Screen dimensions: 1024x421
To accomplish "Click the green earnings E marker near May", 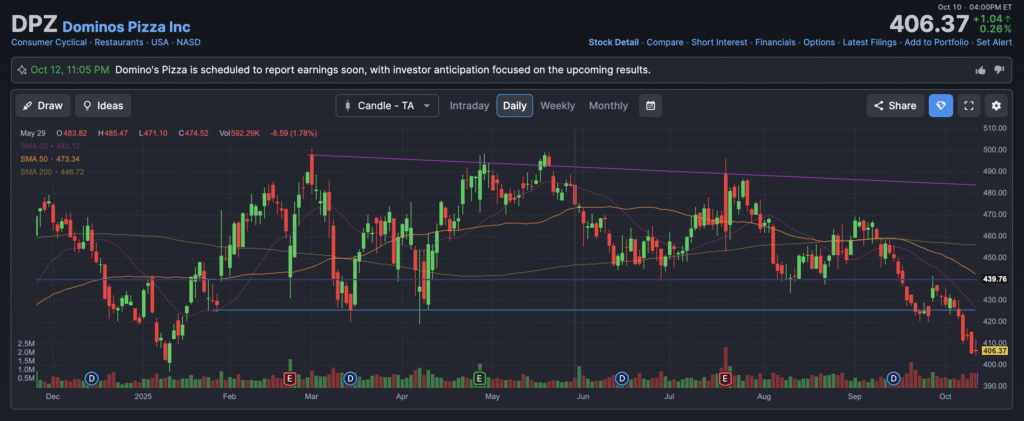I will [479, 378].
